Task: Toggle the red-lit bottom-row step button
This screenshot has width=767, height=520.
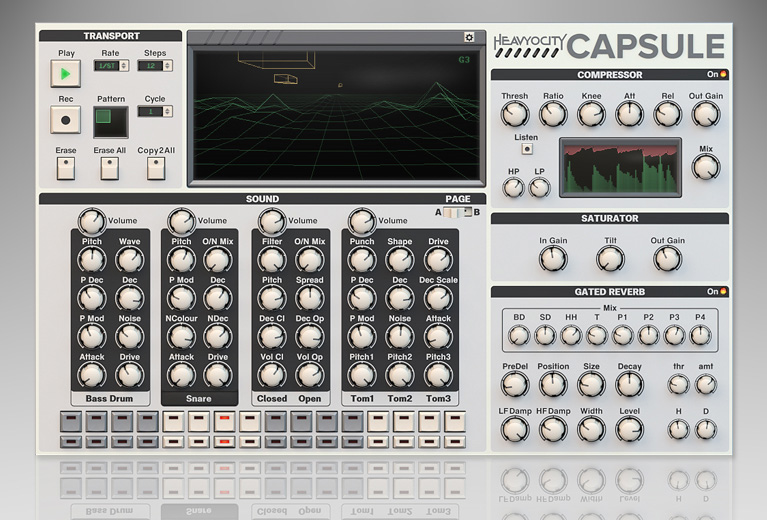Action: (x=225, y=442)
